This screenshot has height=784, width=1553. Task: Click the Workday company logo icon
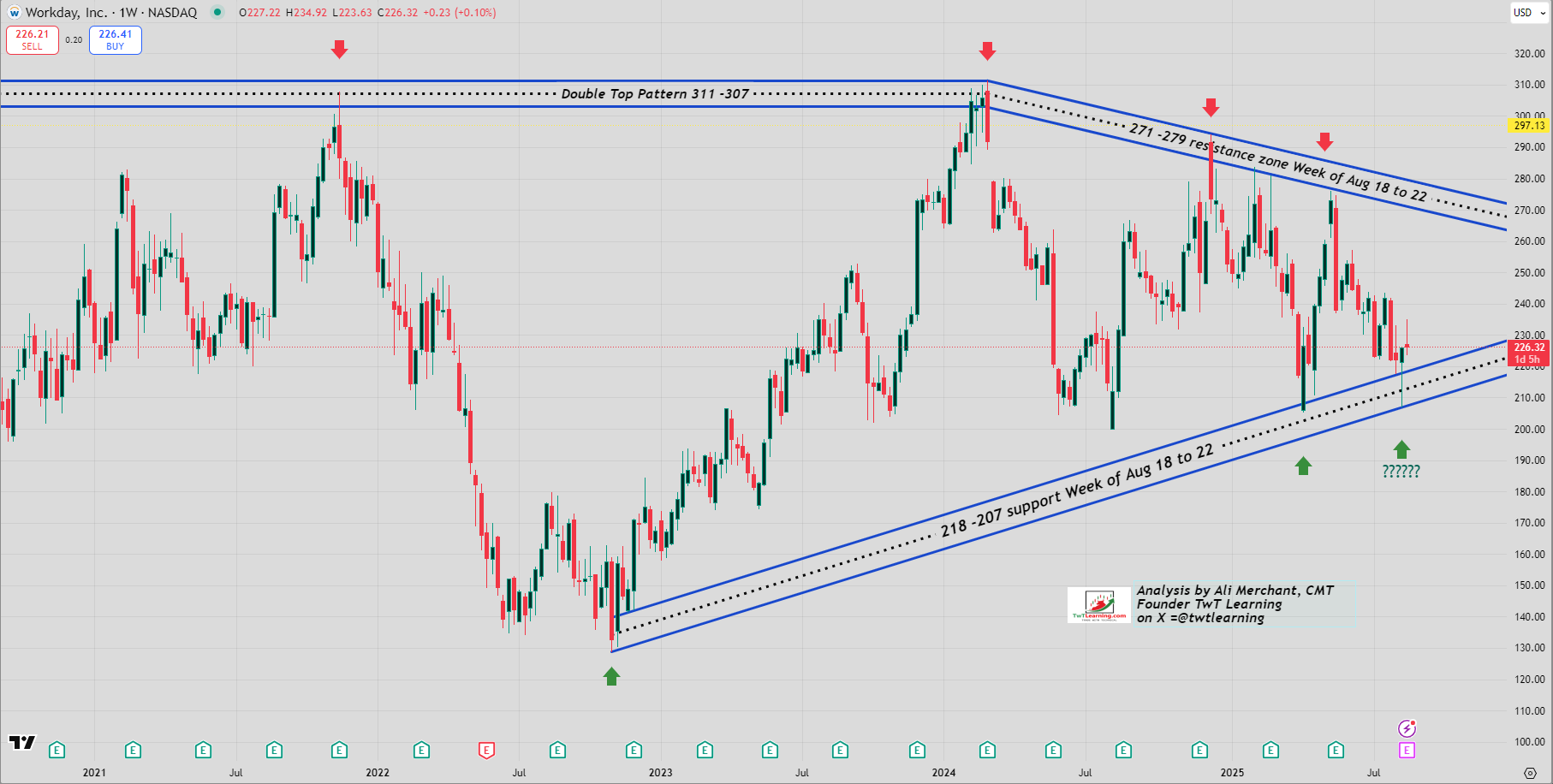(14, 13)
